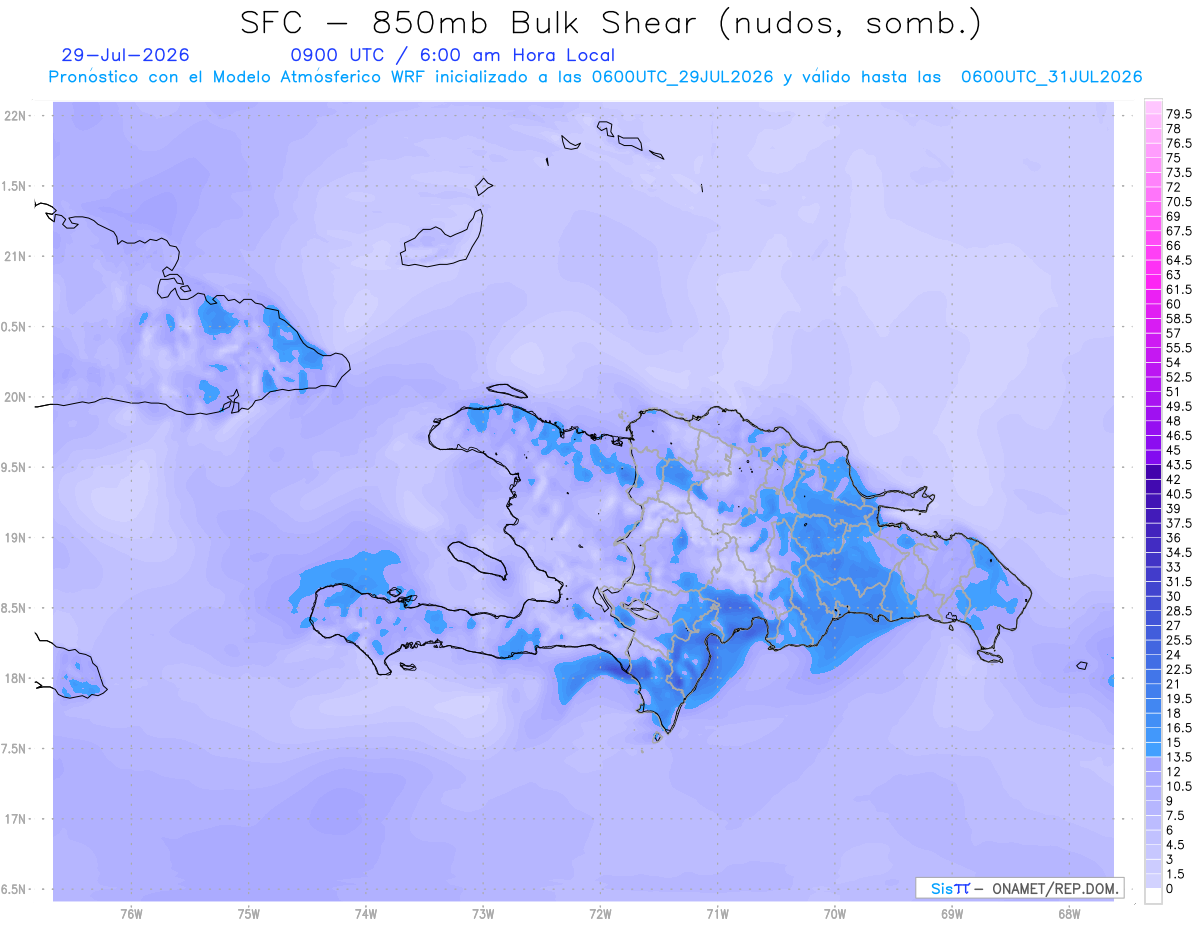Click the '30' color scale value
Viewport: 1200px width, 927px height.
1173,596
